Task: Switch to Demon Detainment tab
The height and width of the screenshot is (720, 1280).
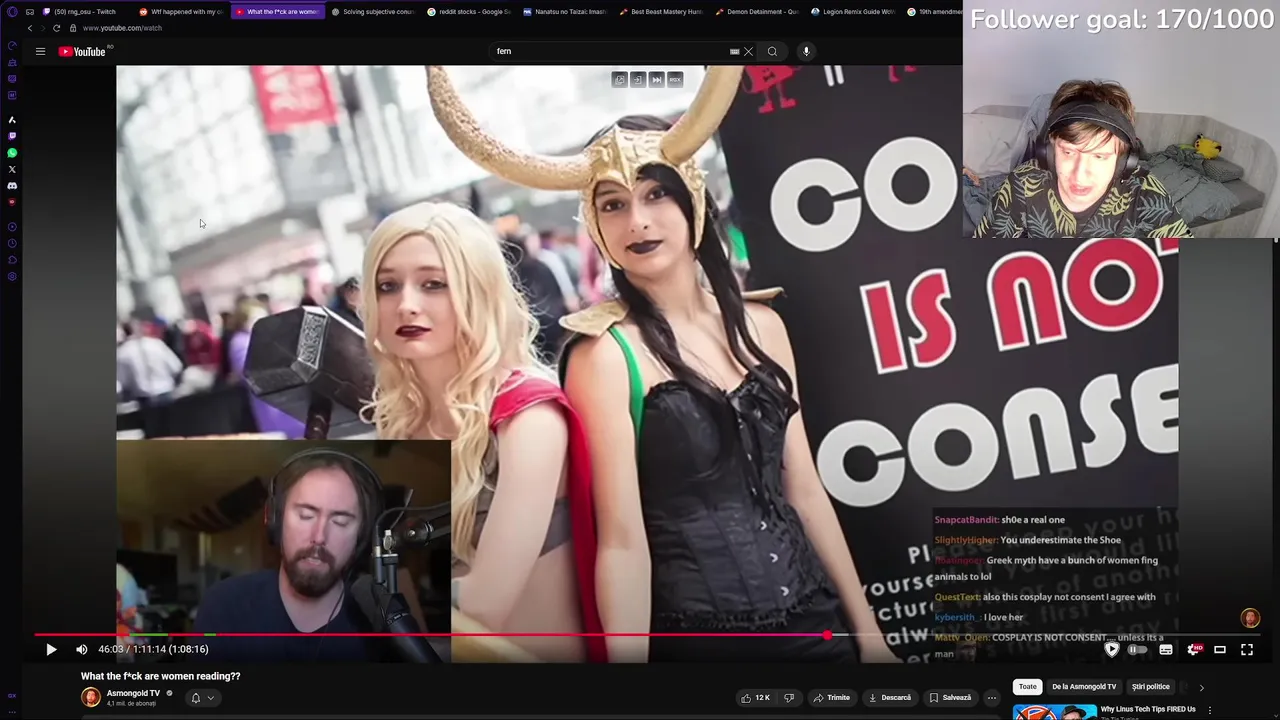Action: point(756,11)
